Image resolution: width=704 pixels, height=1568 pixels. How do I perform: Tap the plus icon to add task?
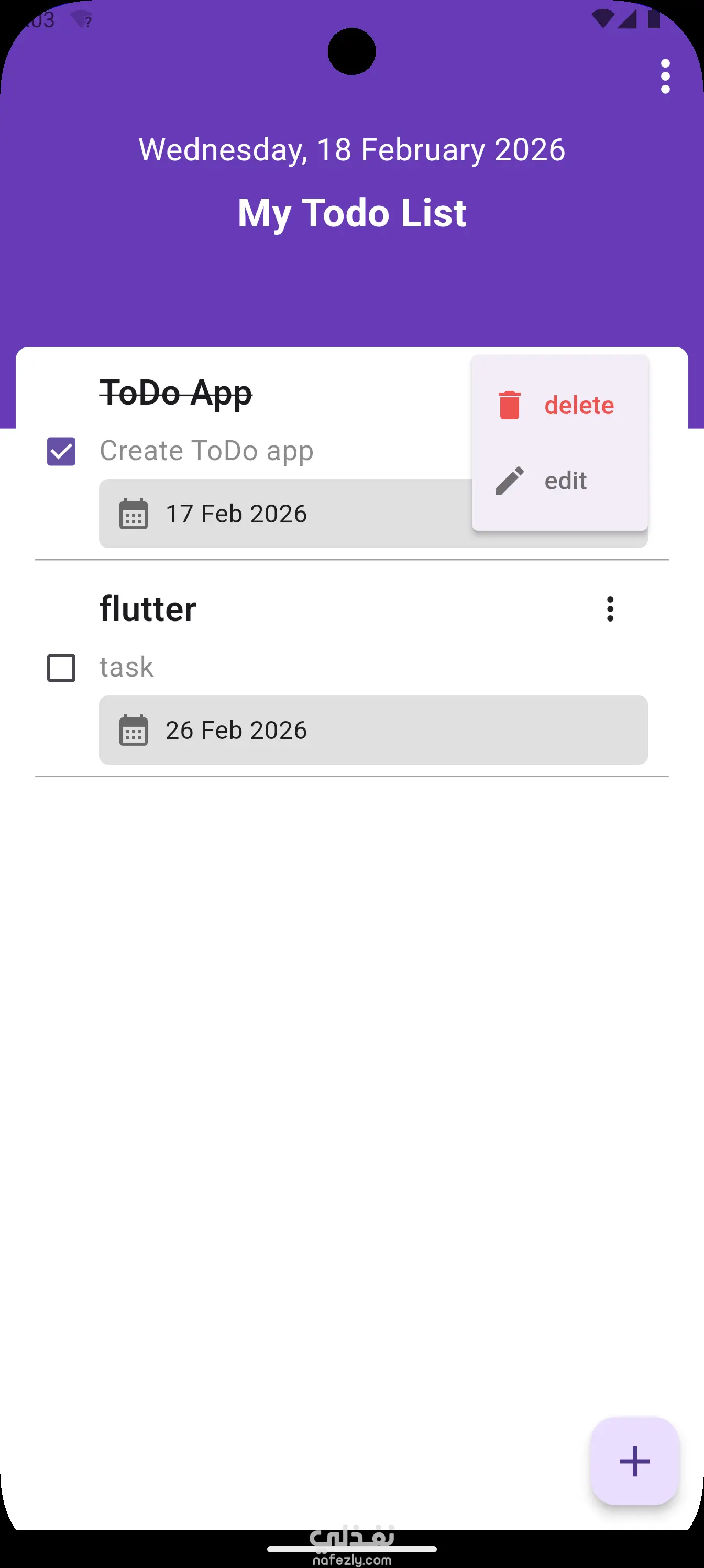pos(634,1461)
